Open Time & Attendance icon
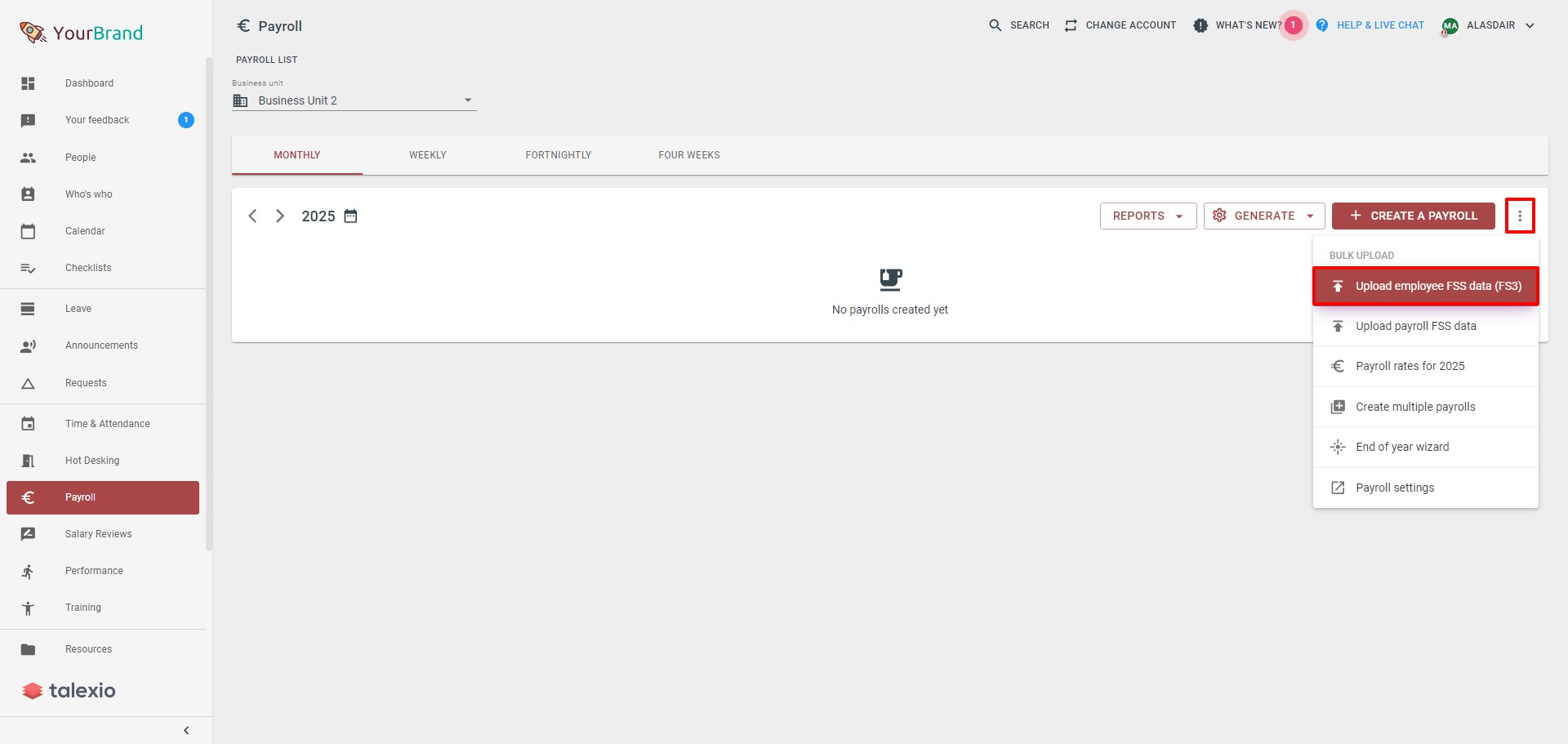The height and width of the screenshot is (744, 1568). click(28, 424)
